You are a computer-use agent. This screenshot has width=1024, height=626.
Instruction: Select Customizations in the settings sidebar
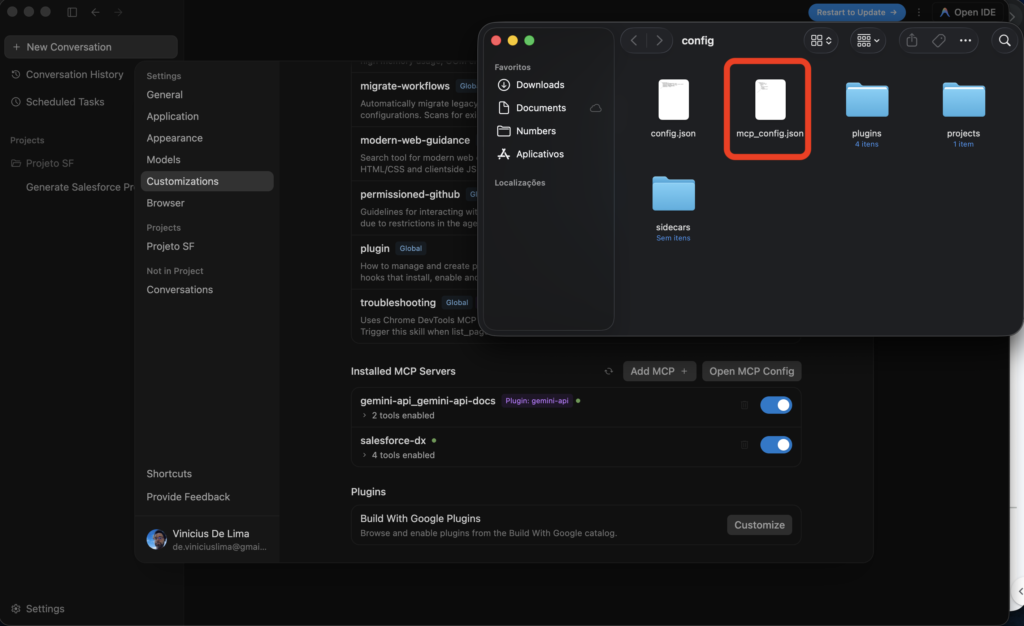click(x=207, y=181)
